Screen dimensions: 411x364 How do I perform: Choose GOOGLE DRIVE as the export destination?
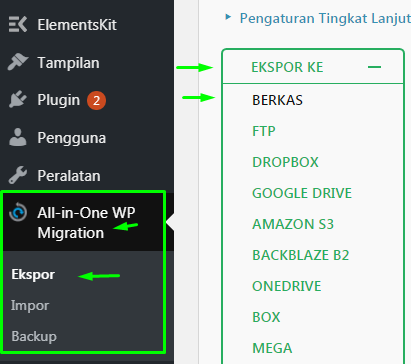302,193
